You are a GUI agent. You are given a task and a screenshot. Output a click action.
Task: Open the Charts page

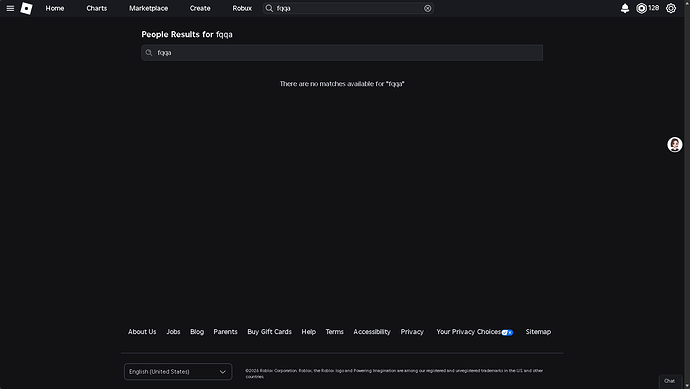(x=97, y=8)
